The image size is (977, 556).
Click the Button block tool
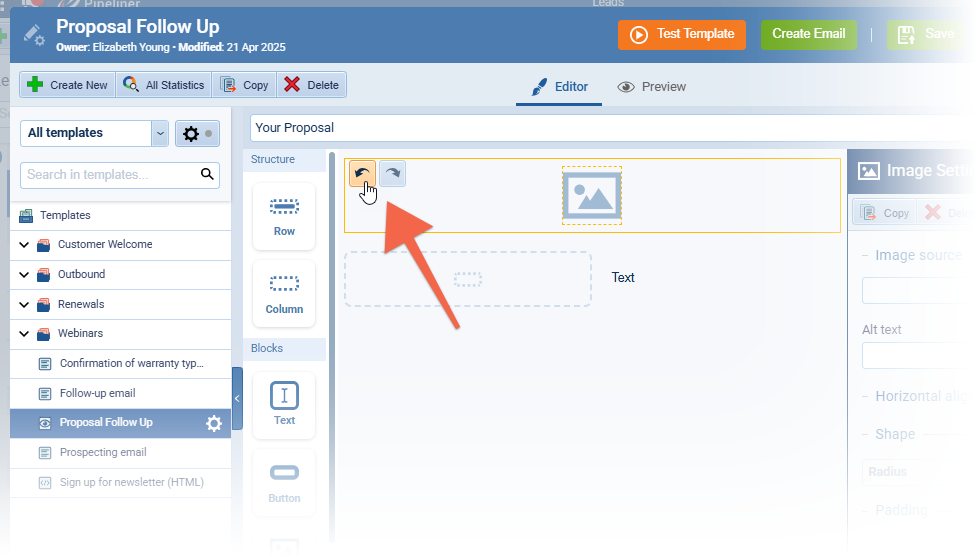click(x=284, y=482)
